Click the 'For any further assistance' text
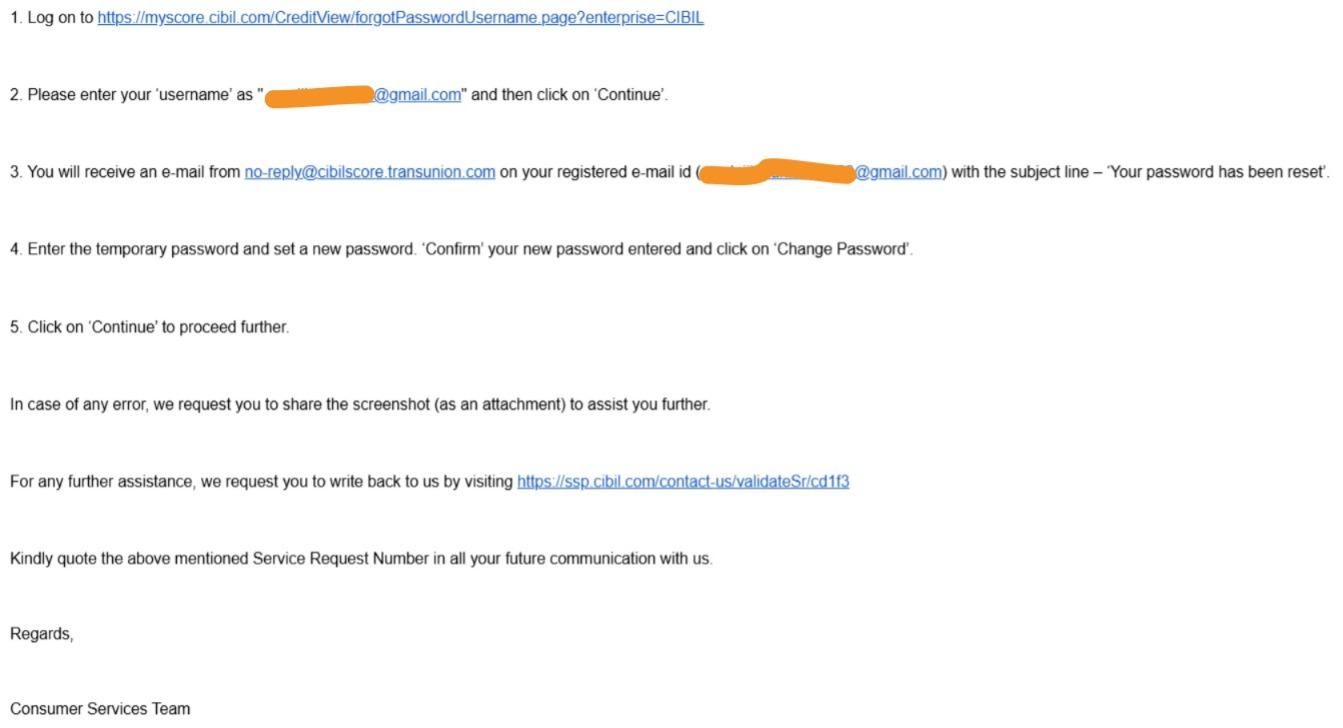 tap(102, 482)
